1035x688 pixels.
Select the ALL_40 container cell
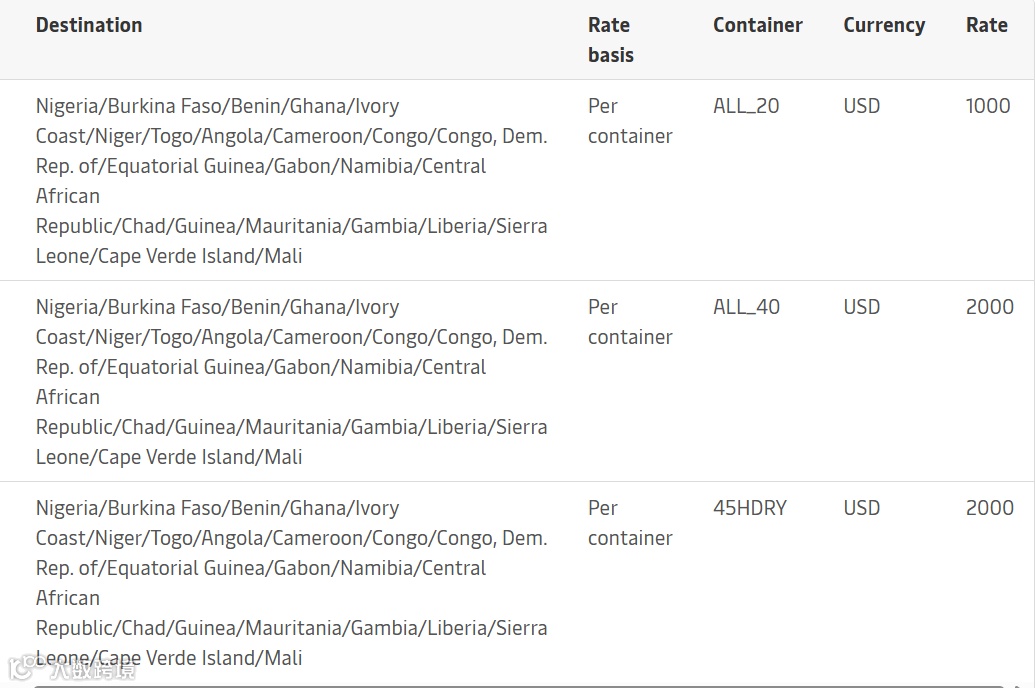tap(746, 307)
